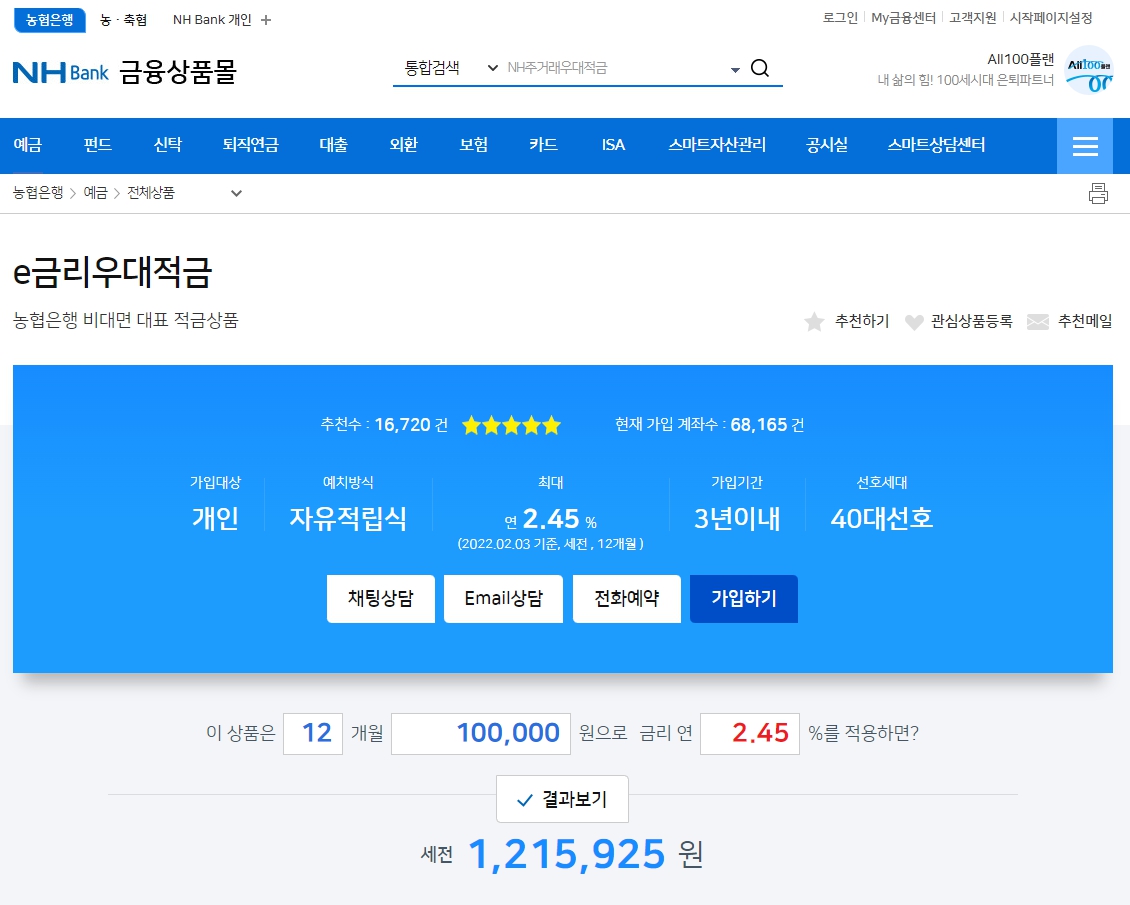The height and width of the screenshot is (905, 1130).
Task: Click the 농협은행 breadcrumb link
Action: (38, 193)
